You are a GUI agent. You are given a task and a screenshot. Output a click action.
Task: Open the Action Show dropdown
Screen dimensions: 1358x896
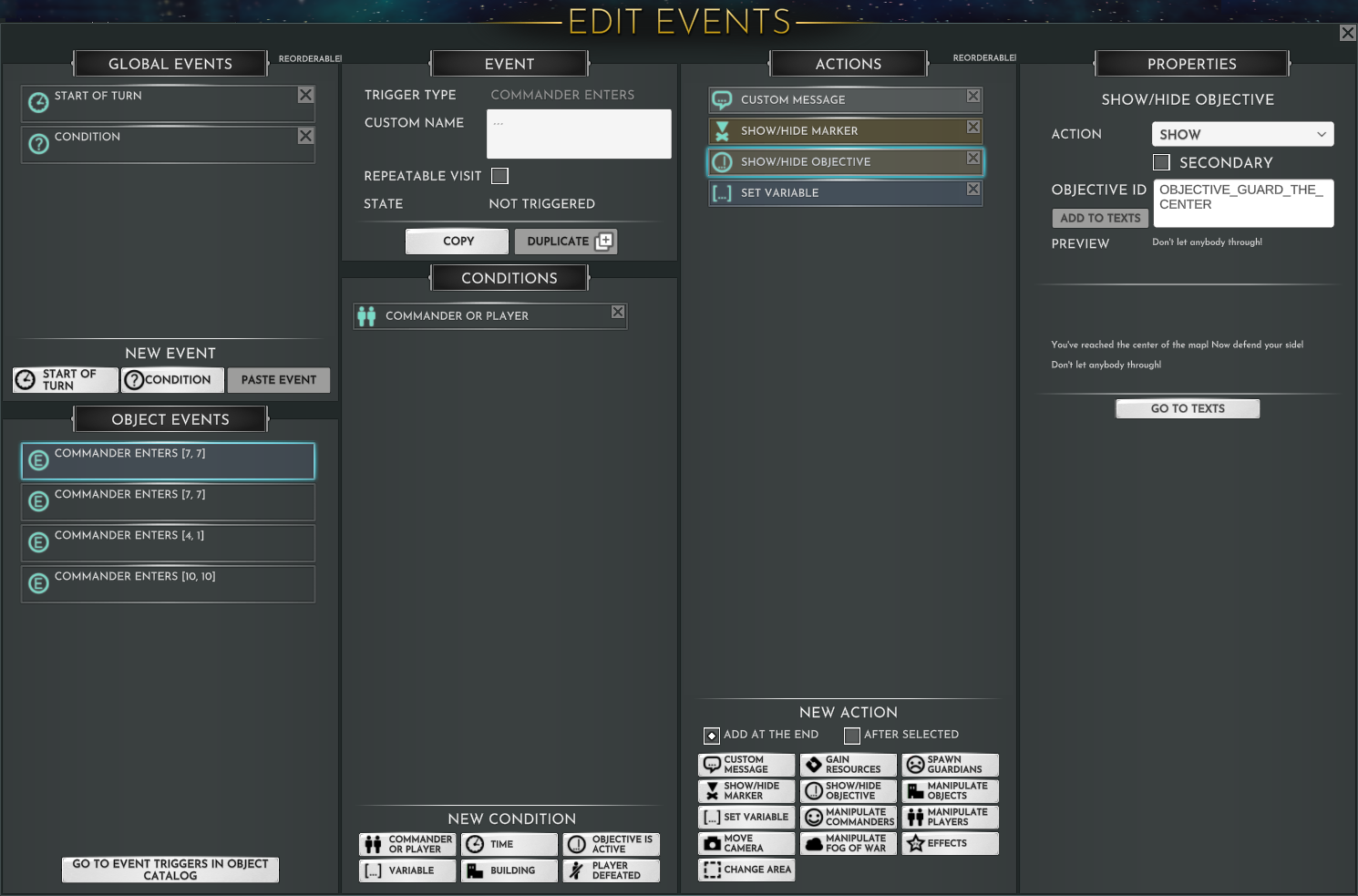tap(1242, 134)
